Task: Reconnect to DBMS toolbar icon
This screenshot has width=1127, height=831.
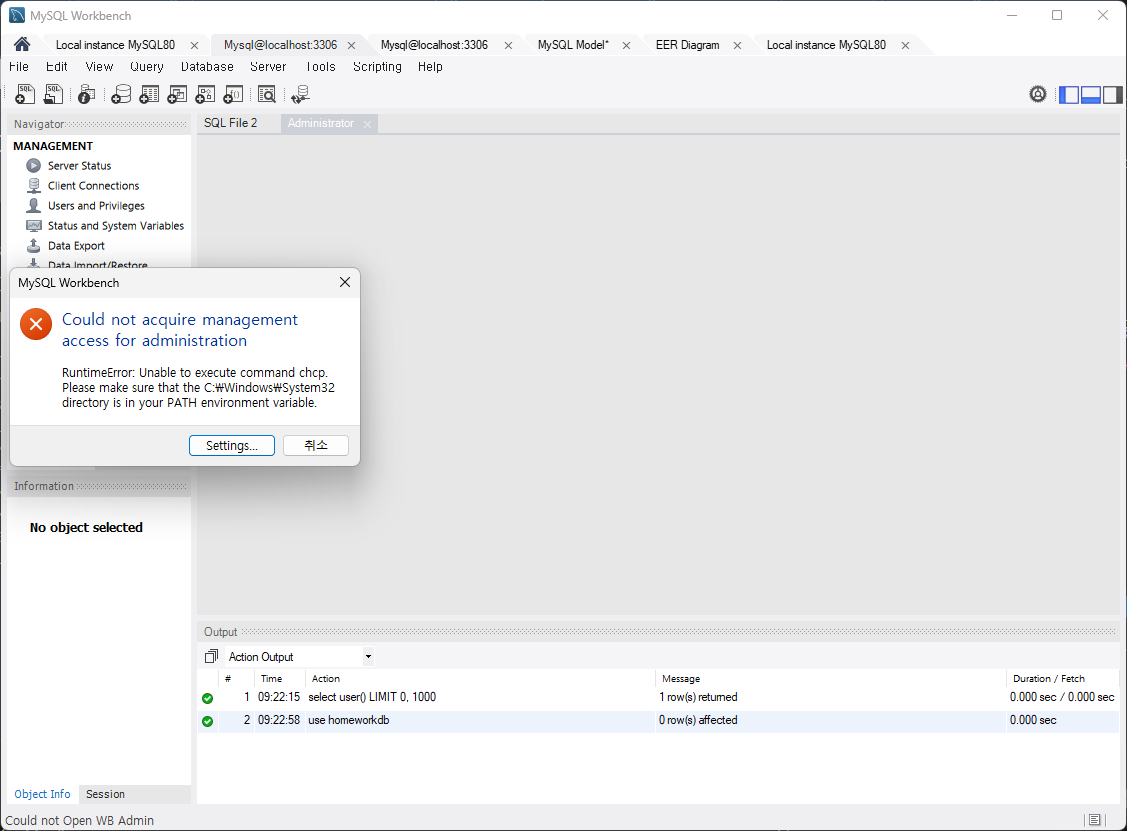Action: click(300, 94)
